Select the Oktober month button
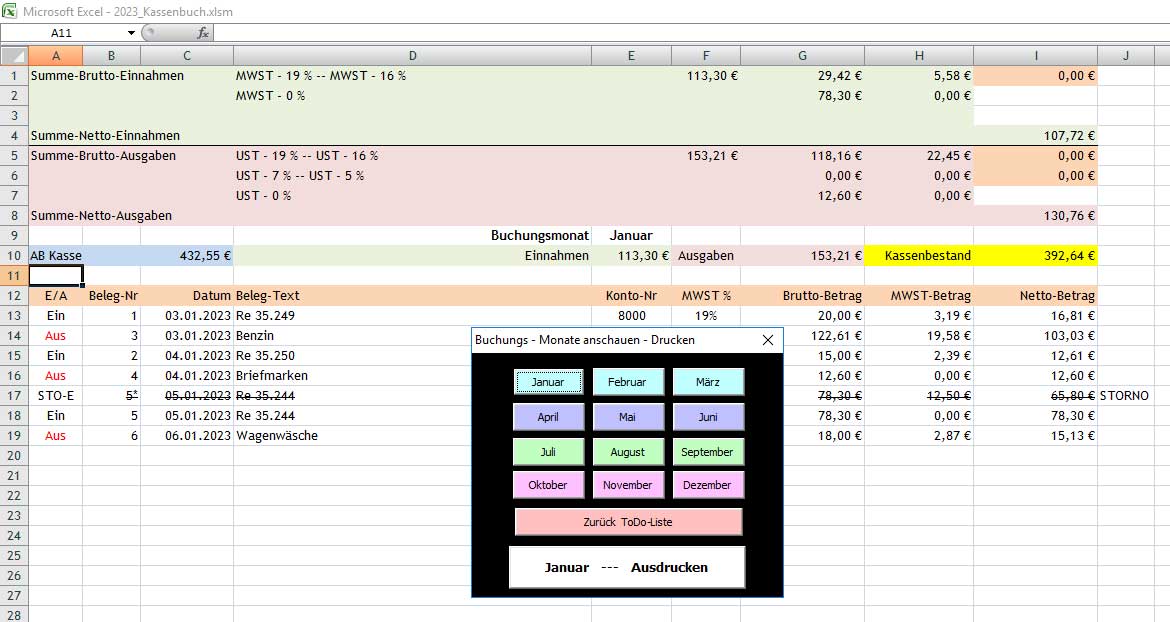This screenshot has width=1170, height=622. click(548, 485)
